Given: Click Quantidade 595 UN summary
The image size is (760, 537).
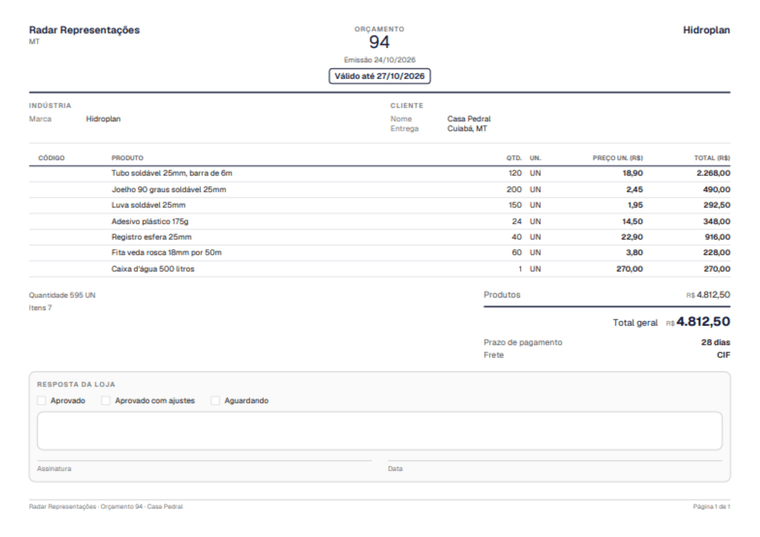Looking at the screenshot, I should coord(62,295).
